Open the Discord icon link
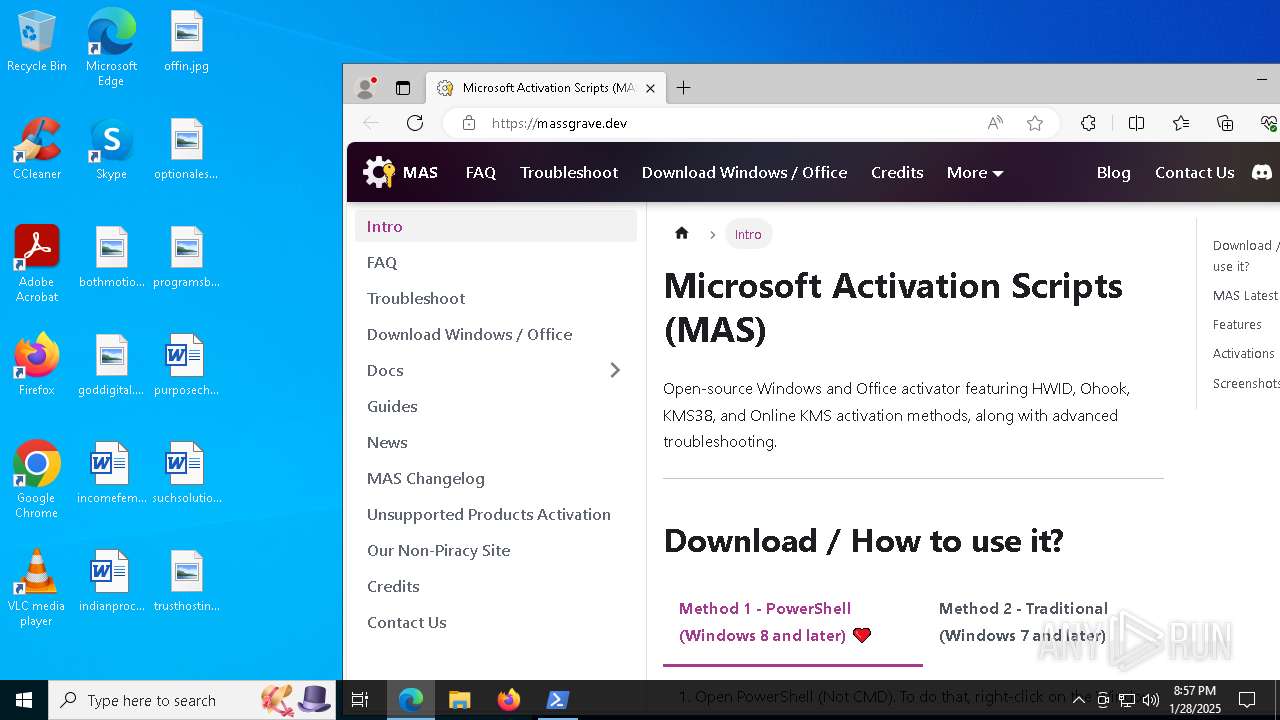Image resolution: width=1280 pixels, height=720 pixels. [x=1262, y=172]
